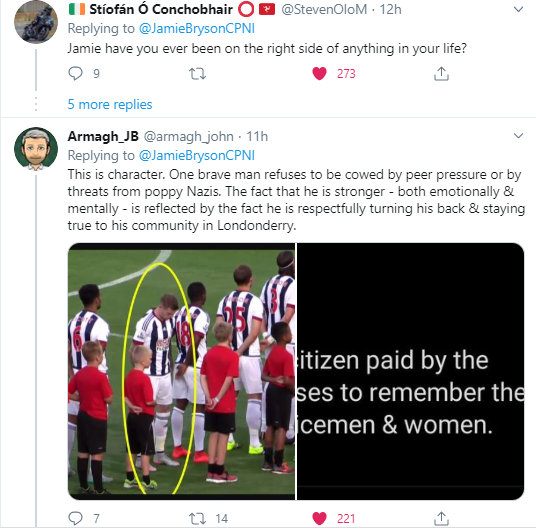The image size is (536, 531).
Task: Retweet Armagh_JB's tweet with 14 retweets
Action: click(x=197, y=519)
